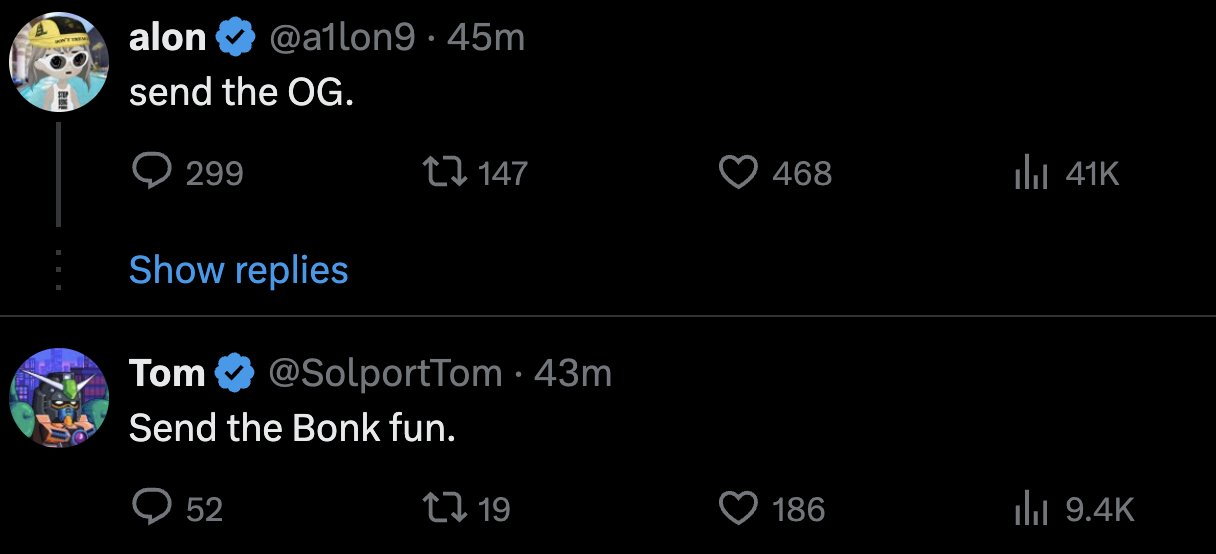View analytics for alon's 41K-view tweet

[1029, 174]
